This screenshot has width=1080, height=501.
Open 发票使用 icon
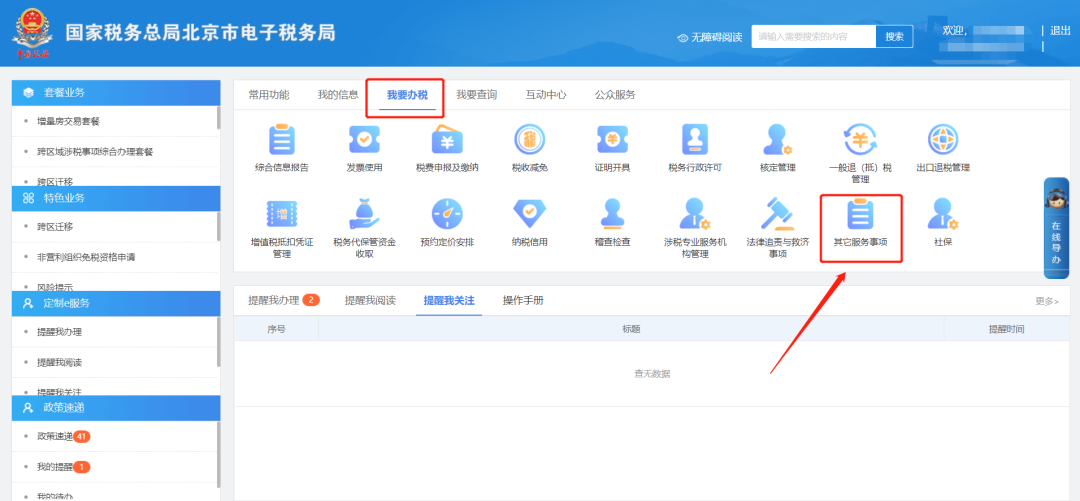[364, 140]
